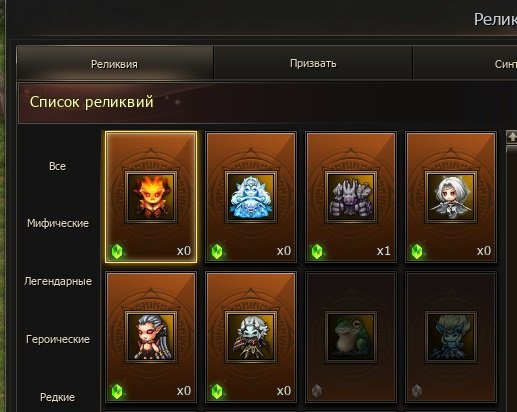Select the white-haired angel girl relic
The width and height of the screenshot is (517, 412).
pos(451,197)
